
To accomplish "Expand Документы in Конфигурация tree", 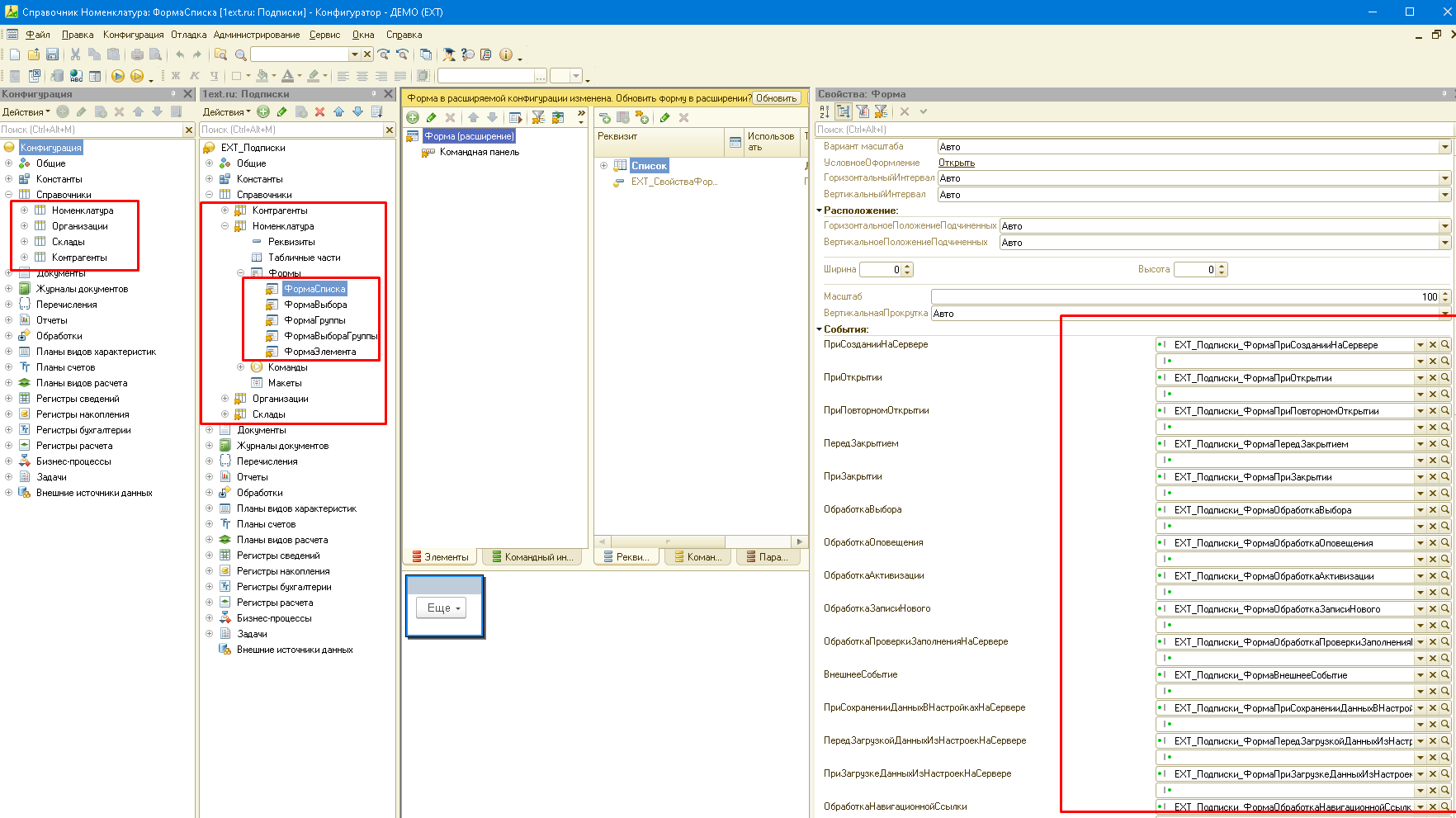I will 8,273.
